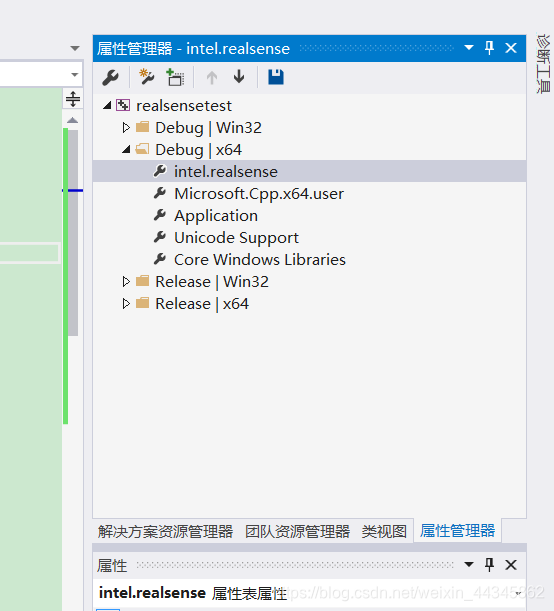Close the 属性管理器 panel
This screenshot has width=554, height=611.
511,48
